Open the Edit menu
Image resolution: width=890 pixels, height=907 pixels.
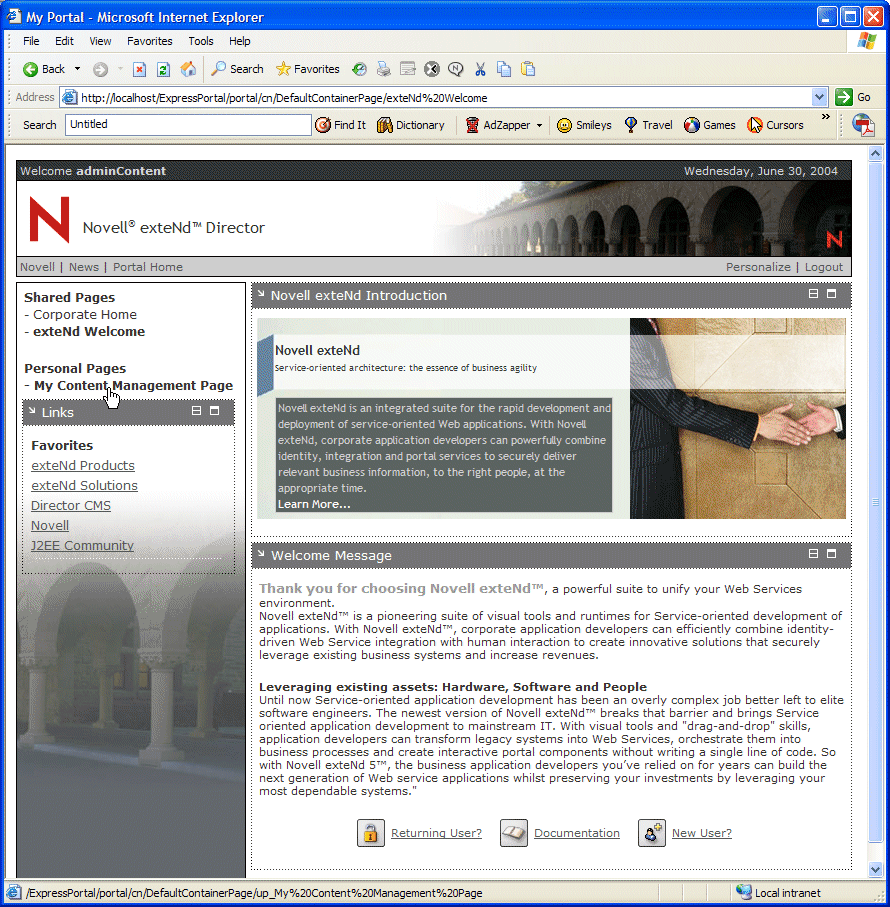[x=64, y=41]
